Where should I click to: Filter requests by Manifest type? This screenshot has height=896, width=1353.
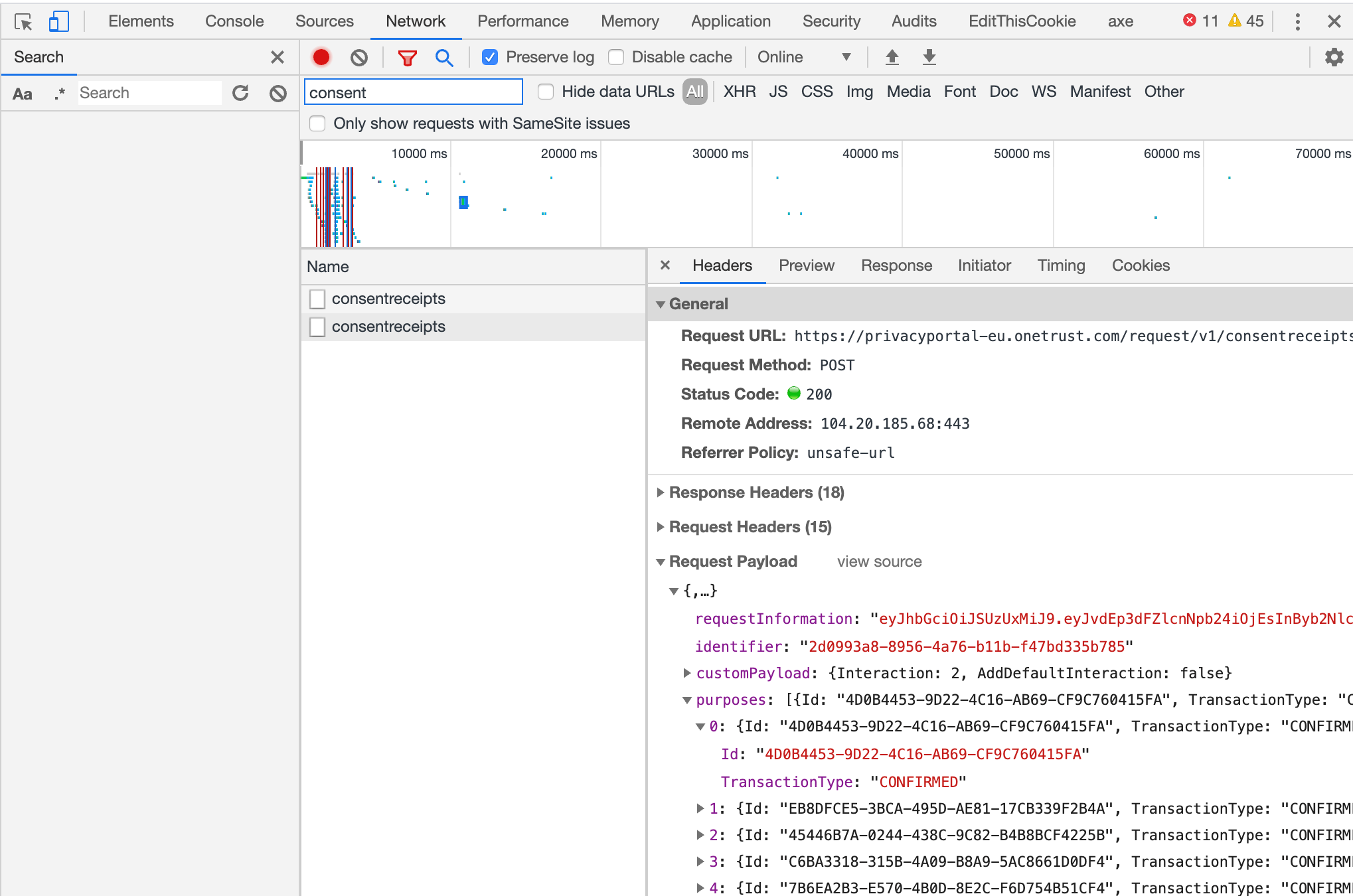(x=1099, y=92)
